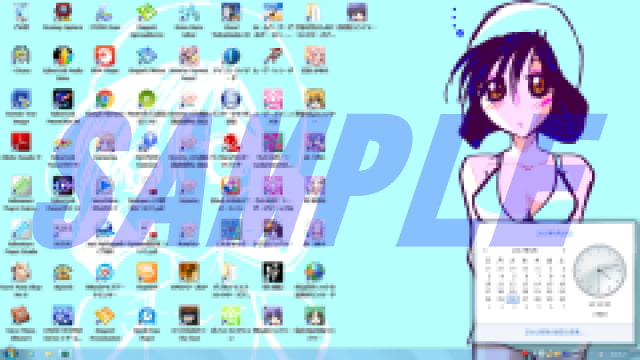The height and width of the screenshot is (360, 640).
Task: Open the folder icon on the taskbar
Action: click(x=48, y=354)
